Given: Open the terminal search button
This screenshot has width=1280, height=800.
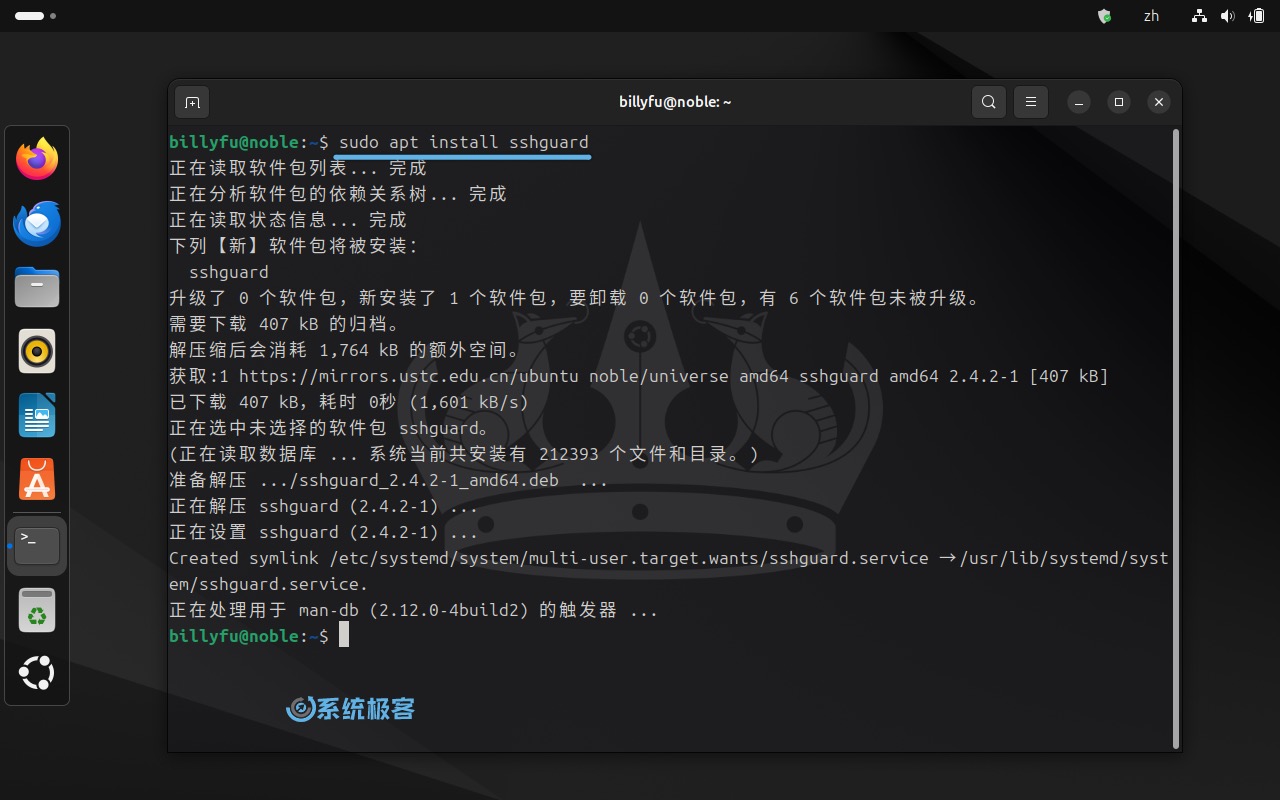Looking at the screenshot, I should click(989, 102).
